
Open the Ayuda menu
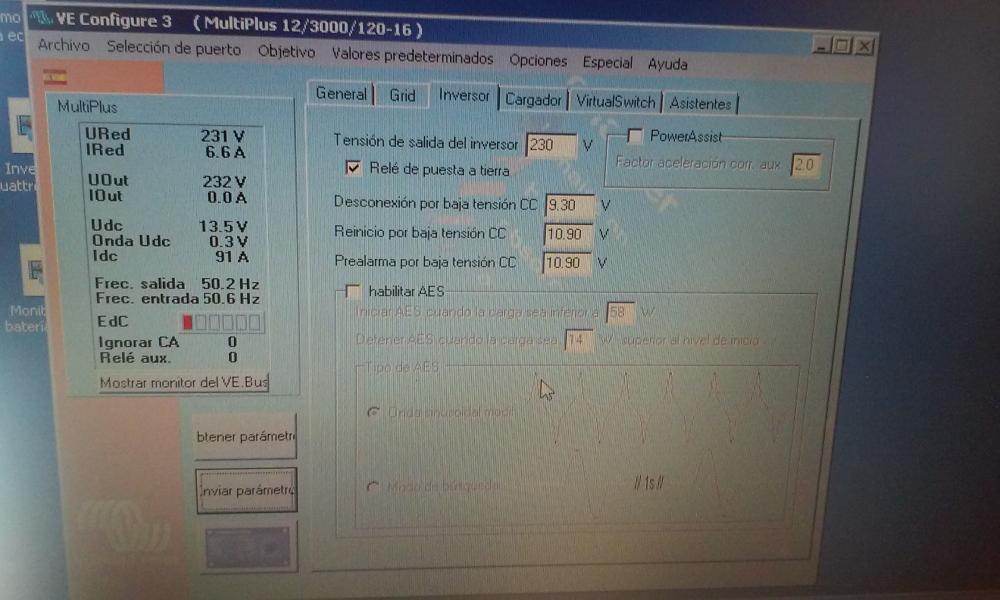coord(667,64)
